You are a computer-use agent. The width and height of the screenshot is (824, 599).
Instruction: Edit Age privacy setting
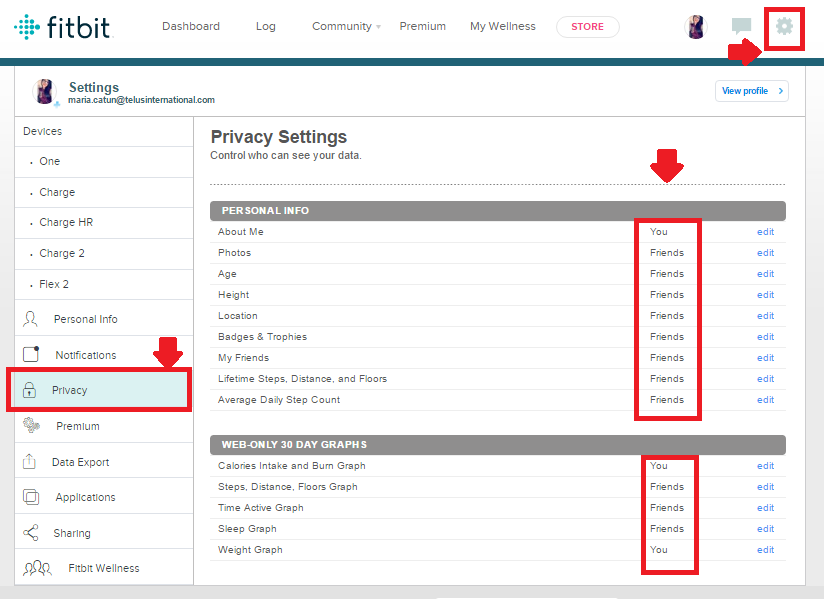click(765, 274)
